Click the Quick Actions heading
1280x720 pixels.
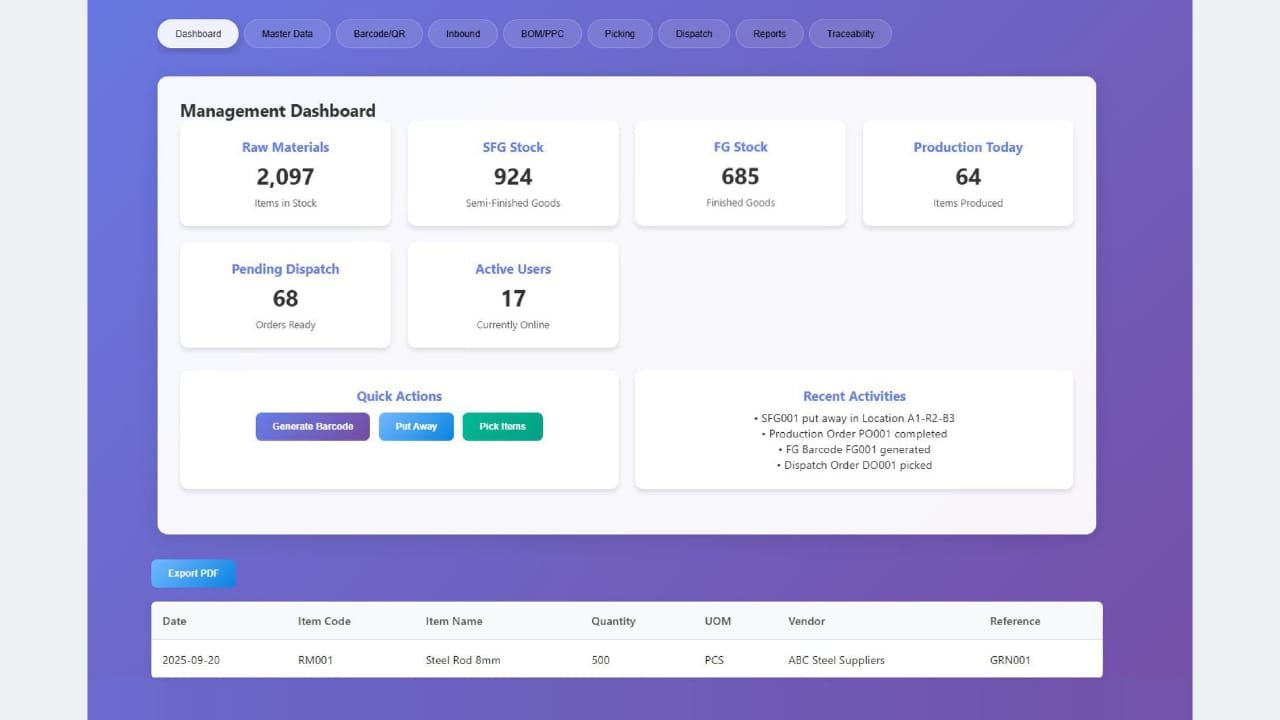[399, 396]
